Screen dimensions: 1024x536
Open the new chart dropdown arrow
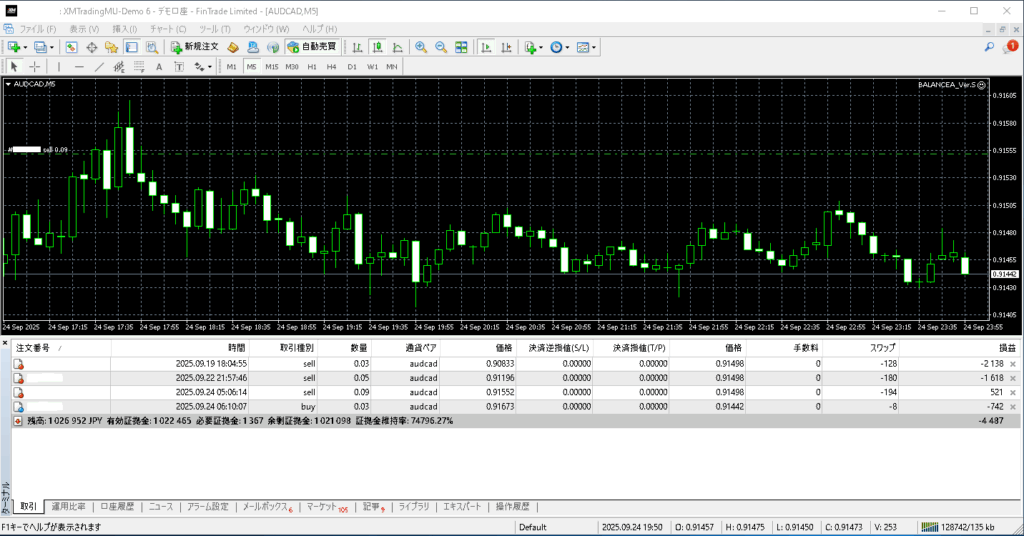click(25, 47)
